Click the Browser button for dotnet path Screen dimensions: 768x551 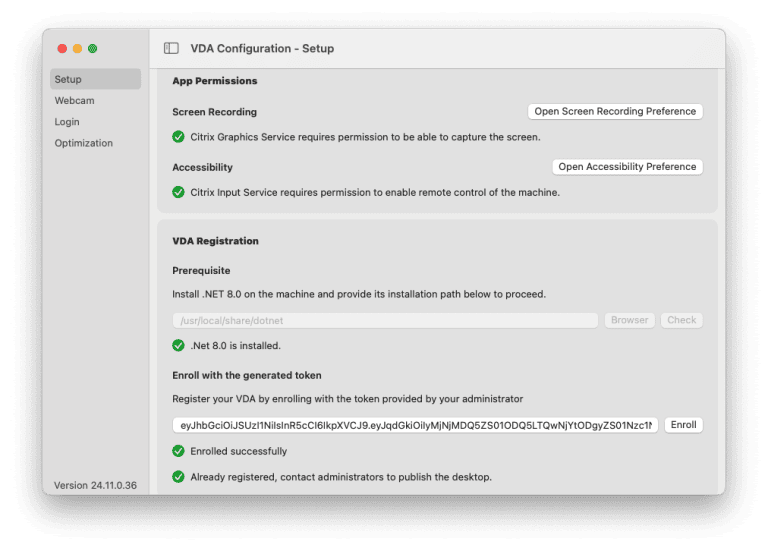(x=629, y=320)
